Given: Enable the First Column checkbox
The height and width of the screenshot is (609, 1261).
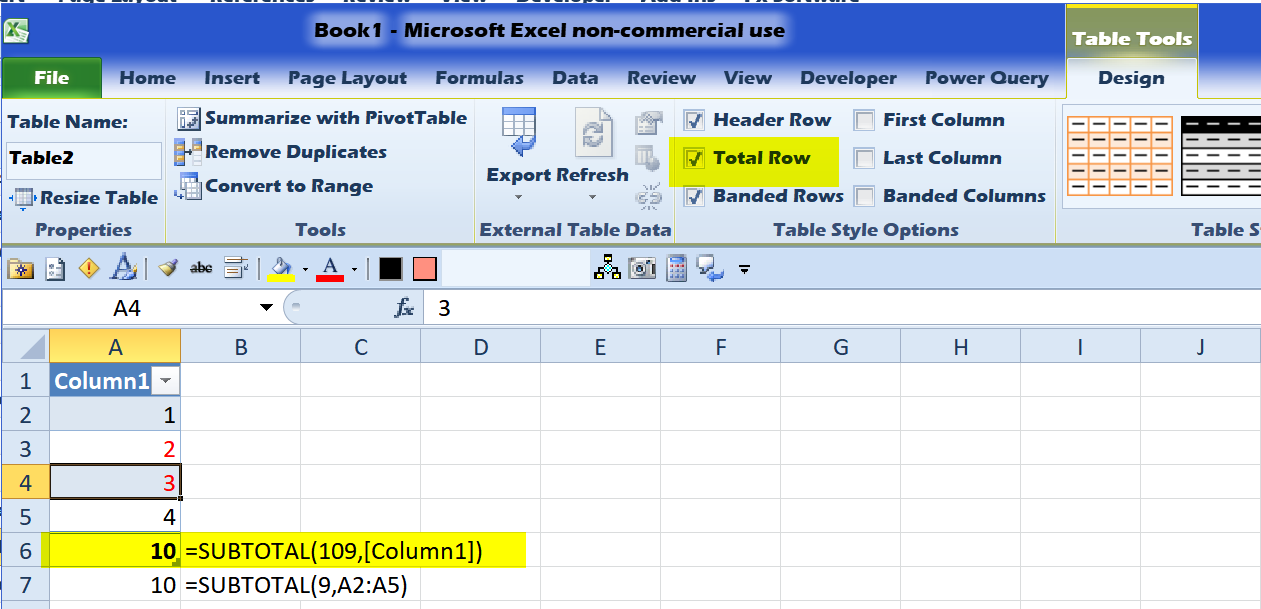Looking at the screenshot, I should (864, 121).
